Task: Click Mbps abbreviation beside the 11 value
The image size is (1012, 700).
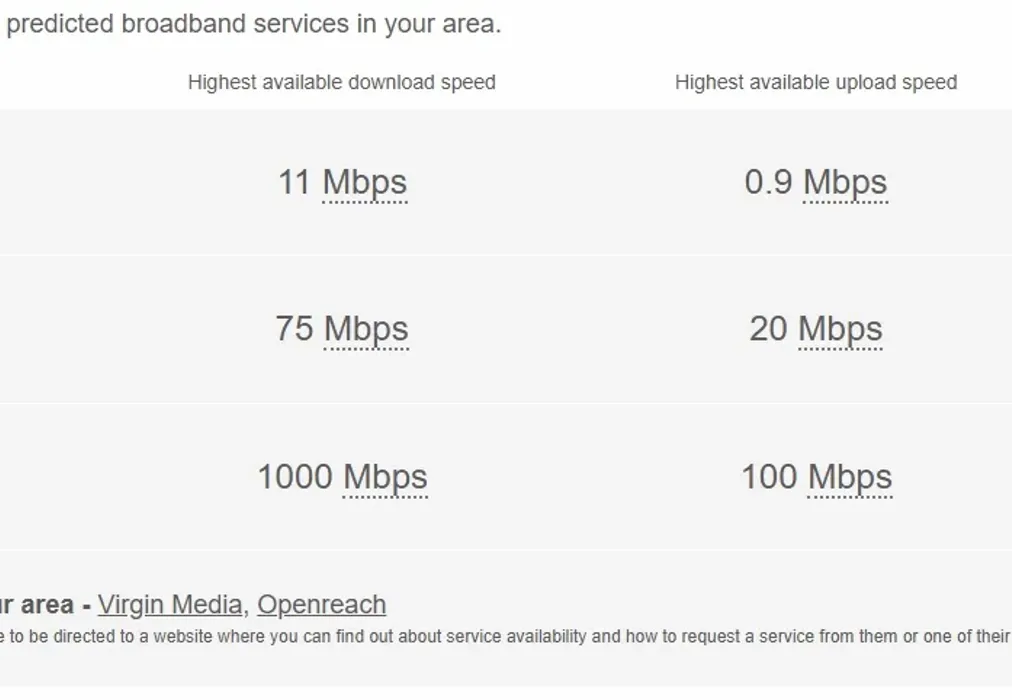Action: pos(365,183)
